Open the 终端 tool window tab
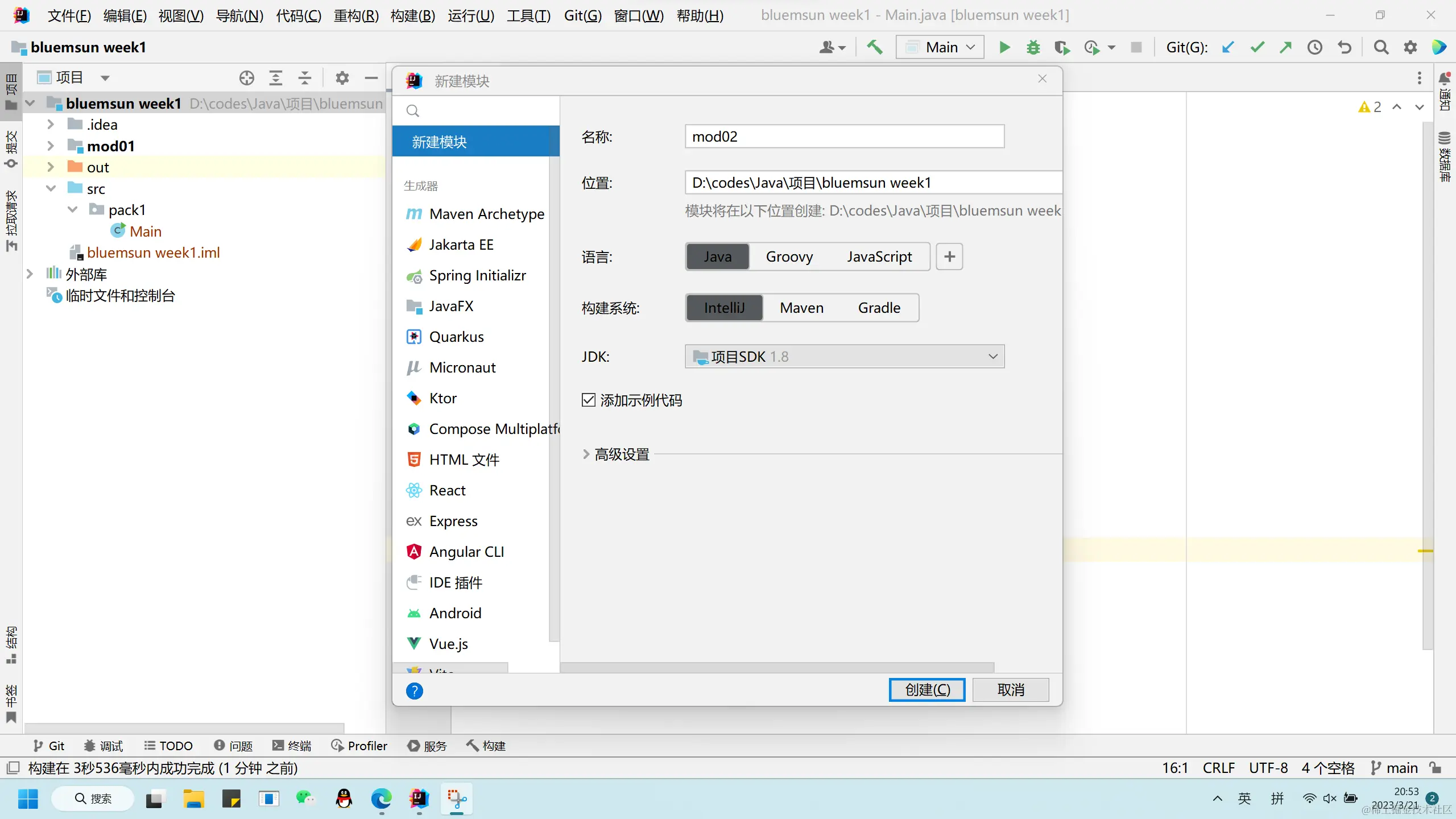This screenshot has width=1456, height=819. tap(292, 746)
